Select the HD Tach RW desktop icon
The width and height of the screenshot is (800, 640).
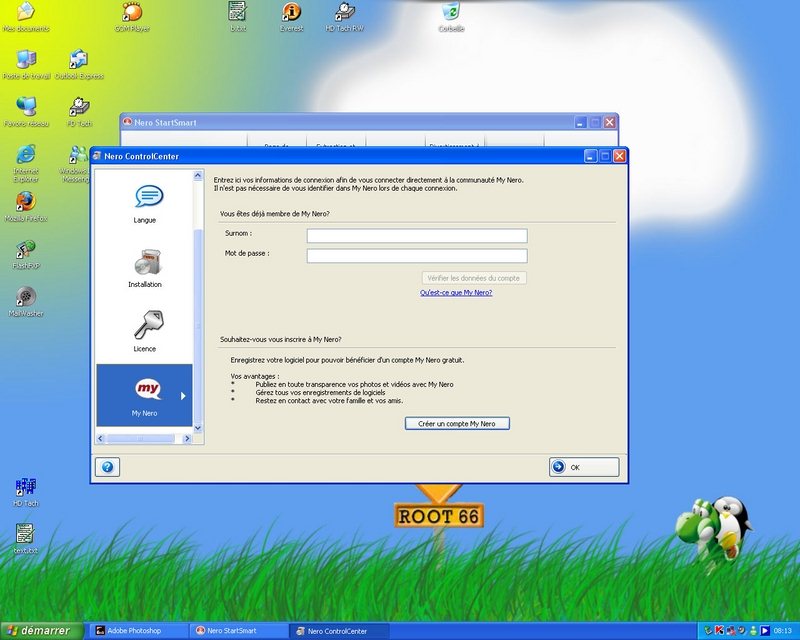coord(345,17)
